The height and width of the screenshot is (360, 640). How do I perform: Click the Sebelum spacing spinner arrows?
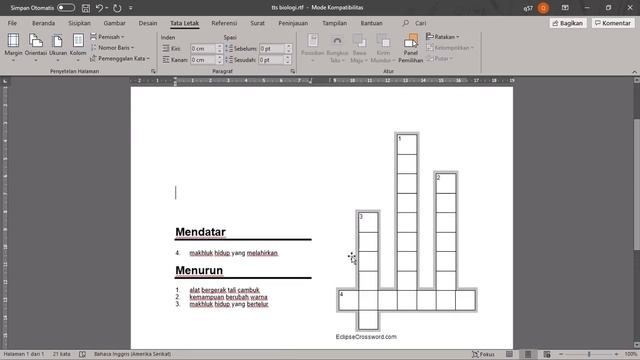pyautogui.click(x=289, y=49)
